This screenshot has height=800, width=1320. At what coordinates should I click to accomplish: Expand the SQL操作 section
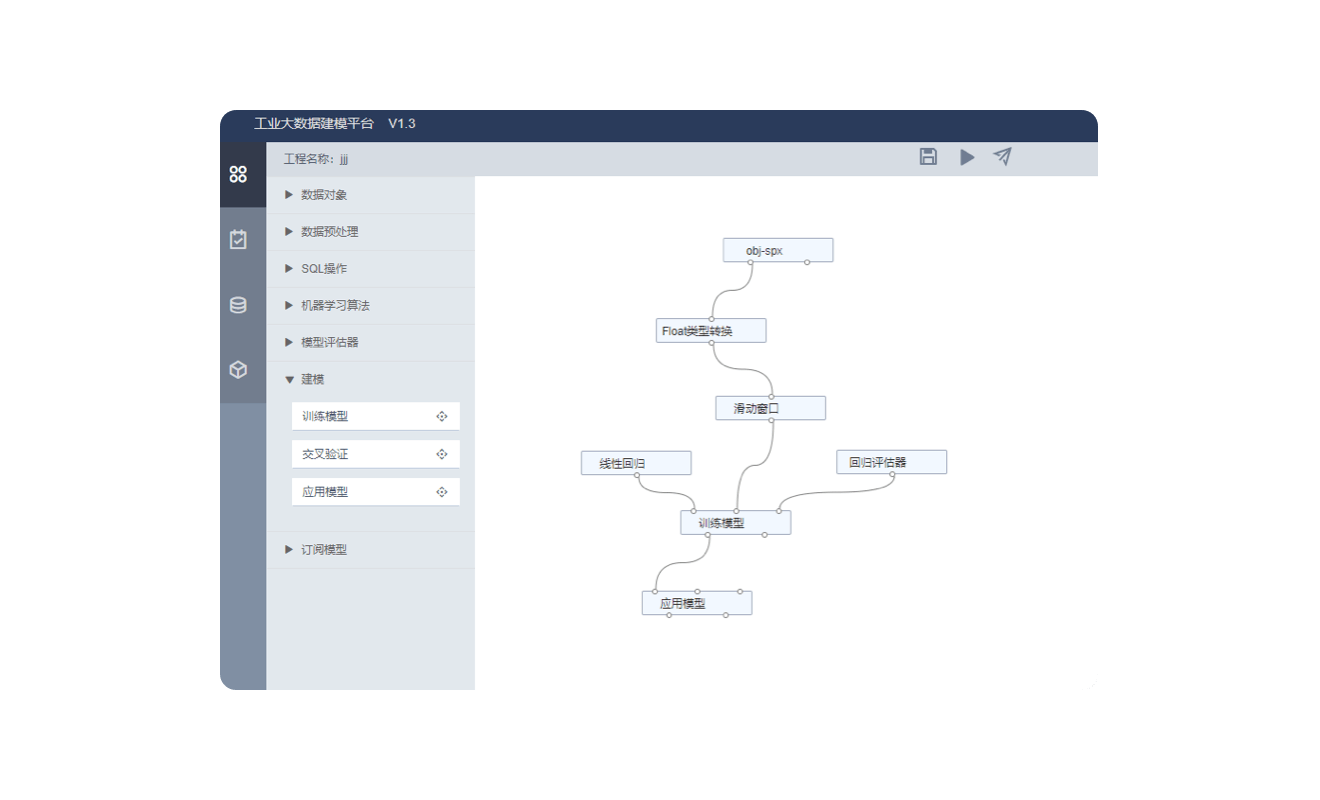coord(371,269)
